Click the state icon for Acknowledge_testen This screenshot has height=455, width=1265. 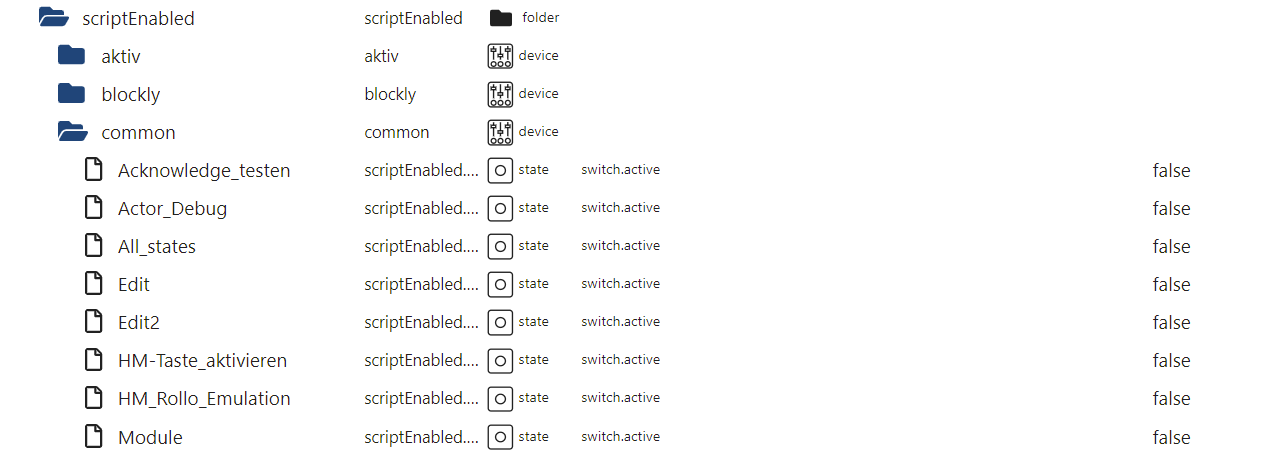[500, 170]
